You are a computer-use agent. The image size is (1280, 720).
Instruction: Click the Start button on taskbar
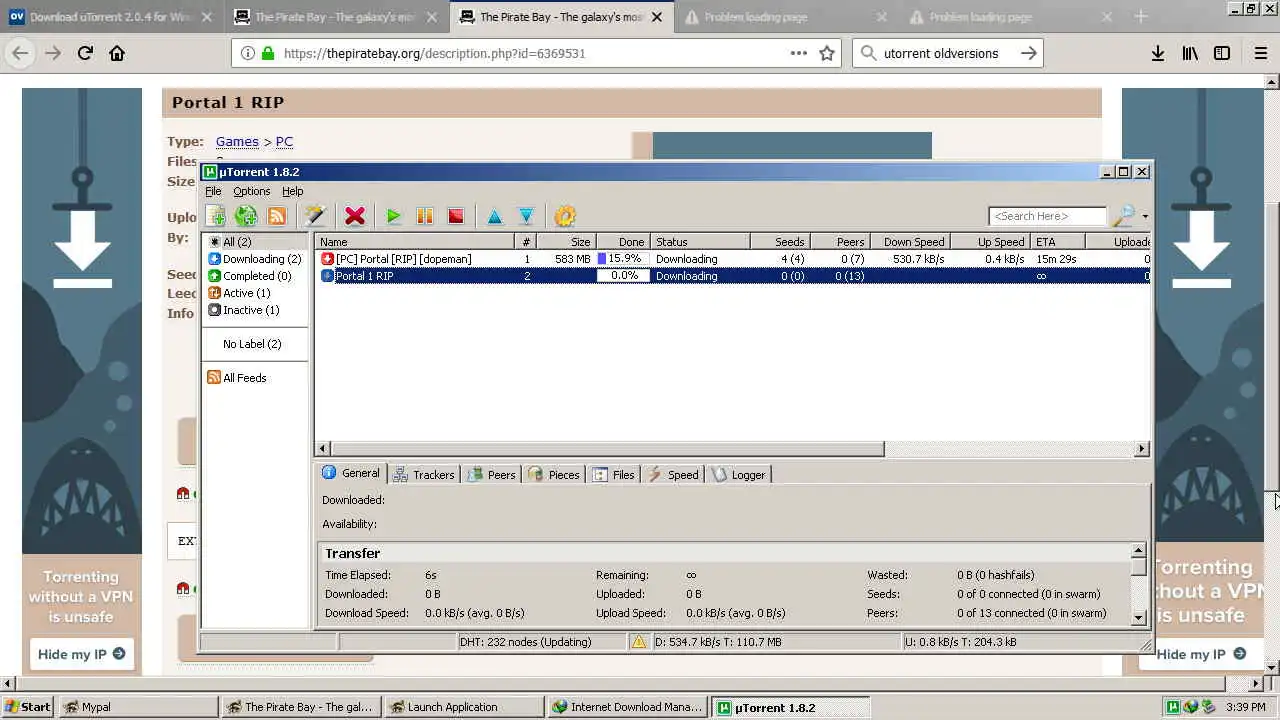coord(27,707)
